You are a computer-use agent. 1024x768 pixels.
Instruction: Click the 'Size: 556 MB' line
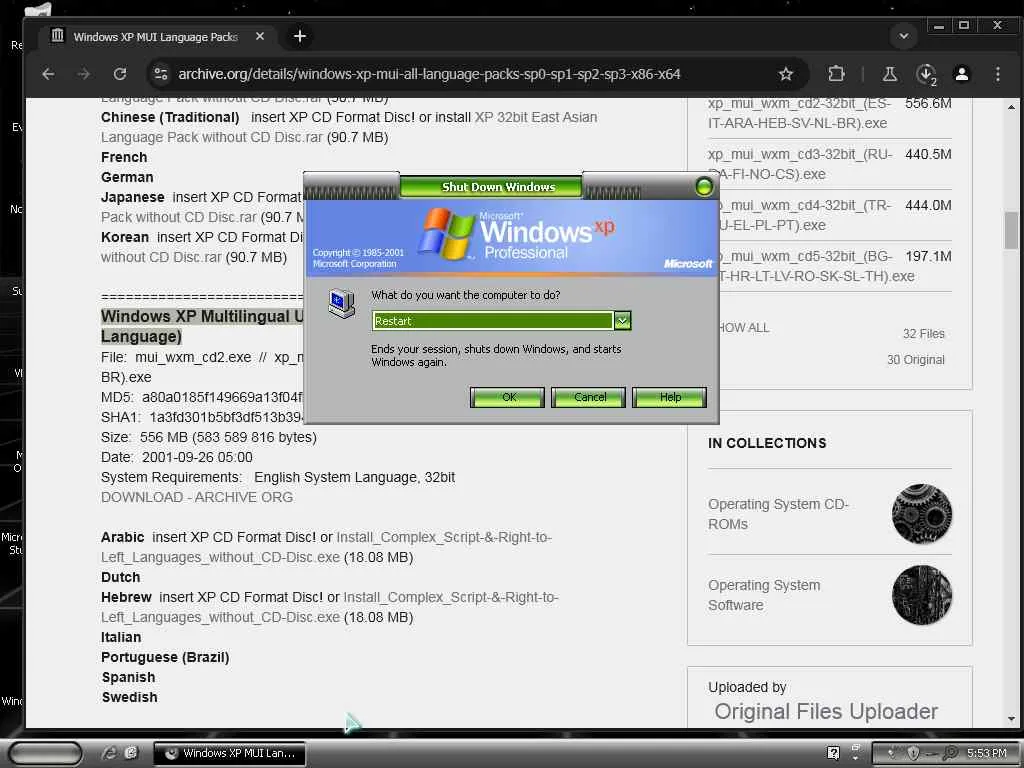click(x=208, y=438)
